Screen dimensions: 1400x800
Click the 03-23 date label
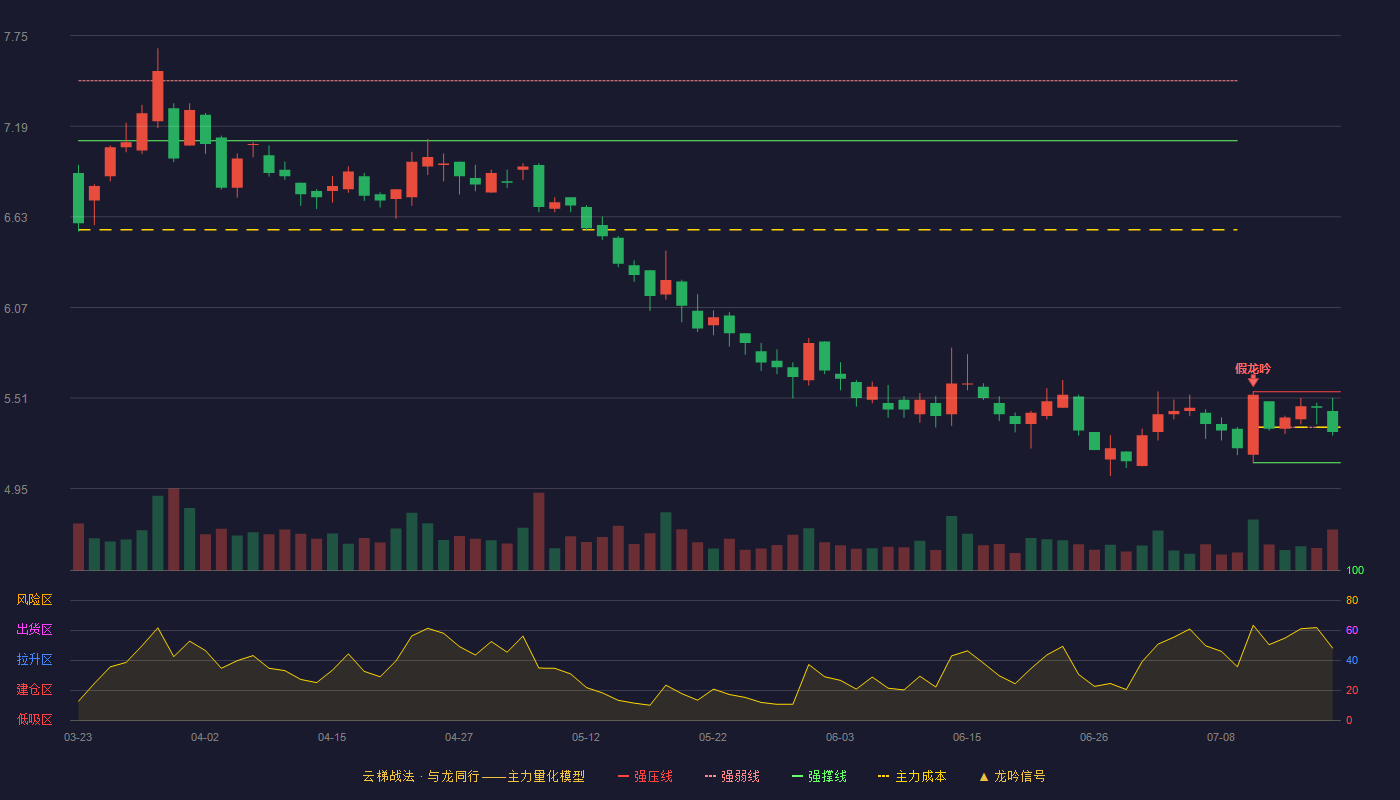(78, 737)
